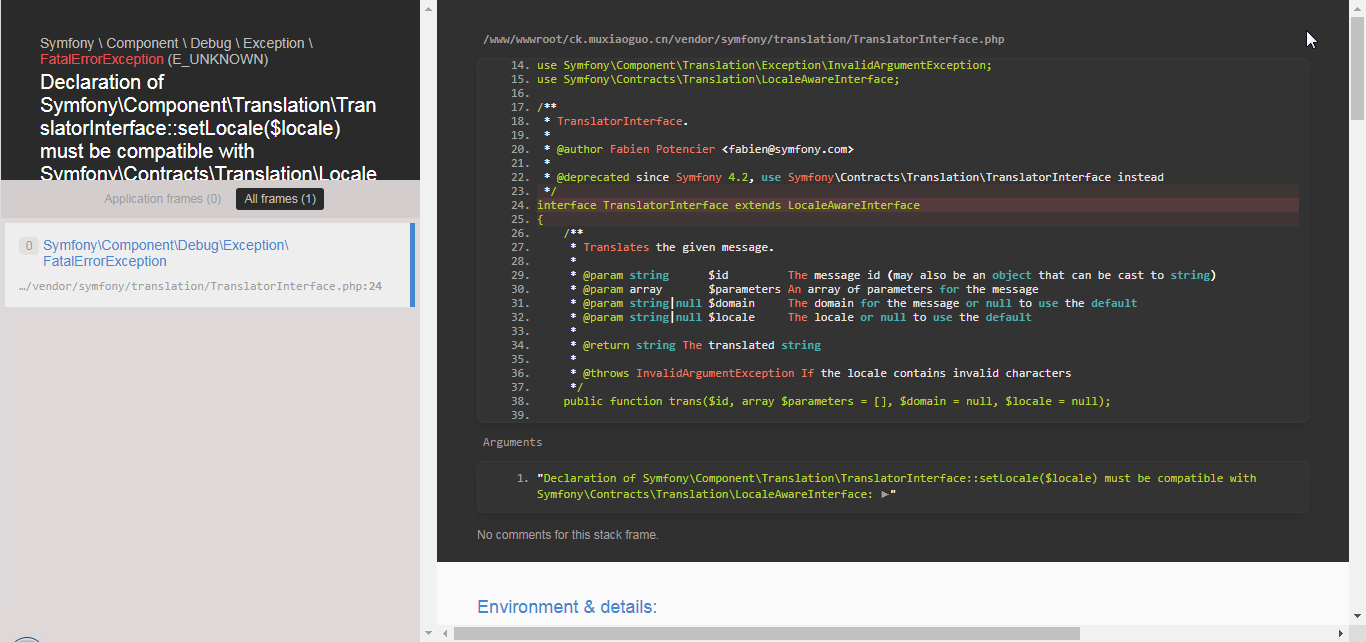Select the FatalErrorException stack frame entry
The height and width of the screenshot is (642, 1366).
[x=166, y=253]
